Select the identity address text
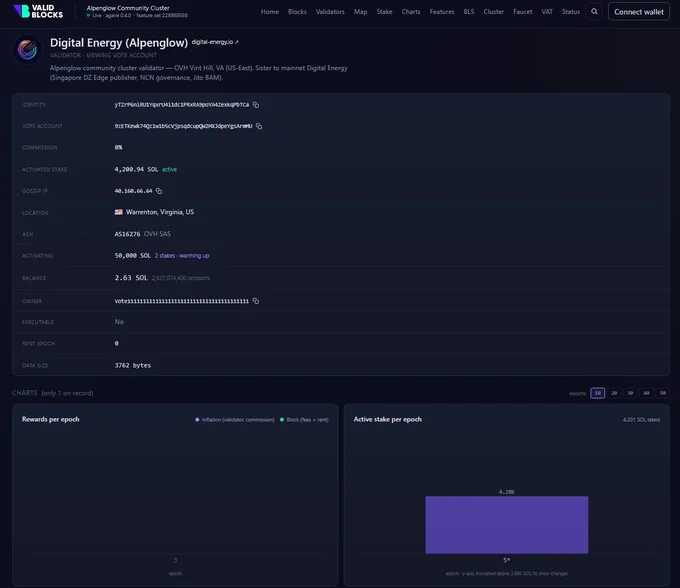The height and width of the screenshot is (588, 680). click(x=182, y=105)
